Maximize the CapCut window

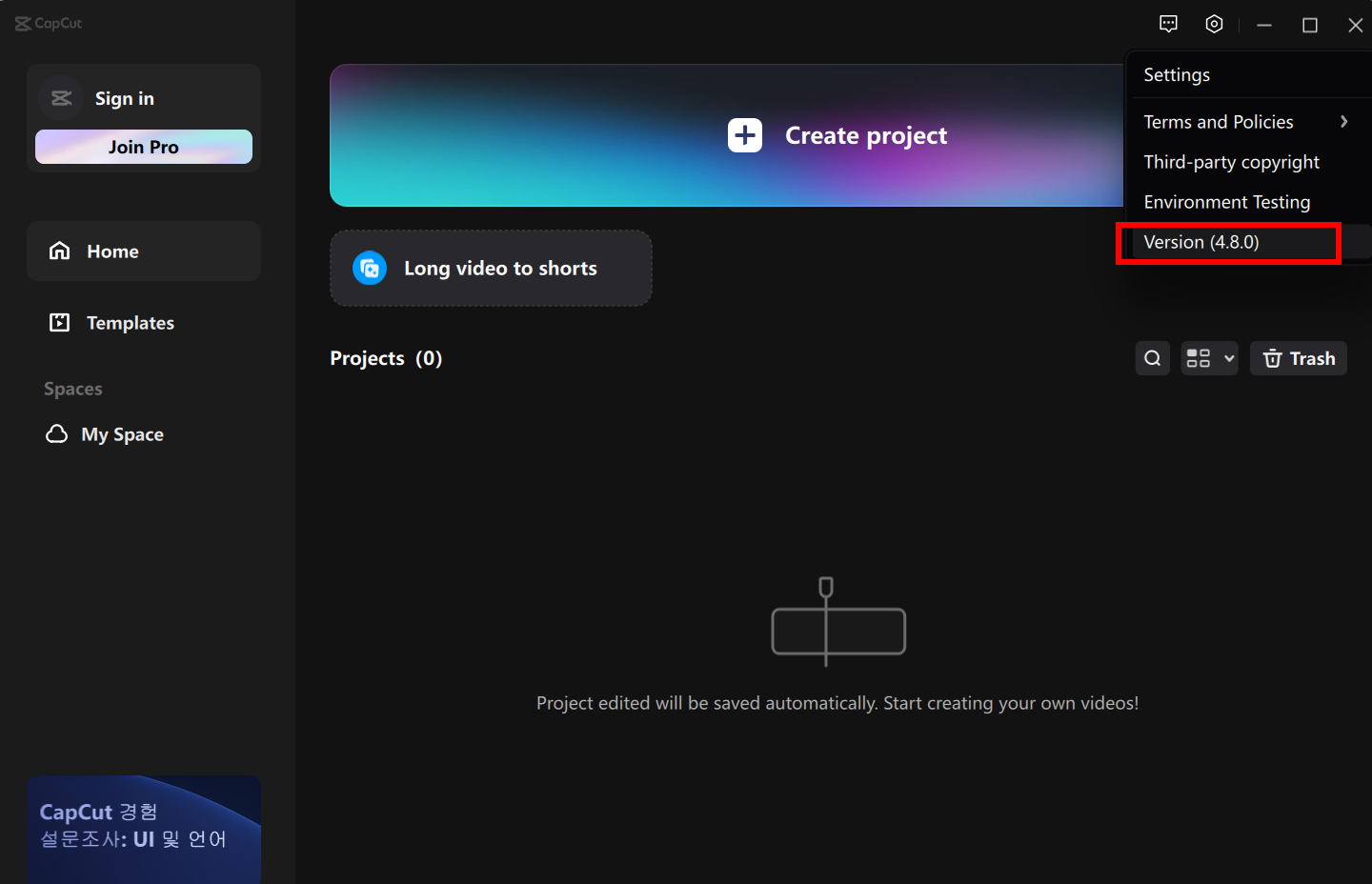pyautogui.click(x=1310, y=25)
